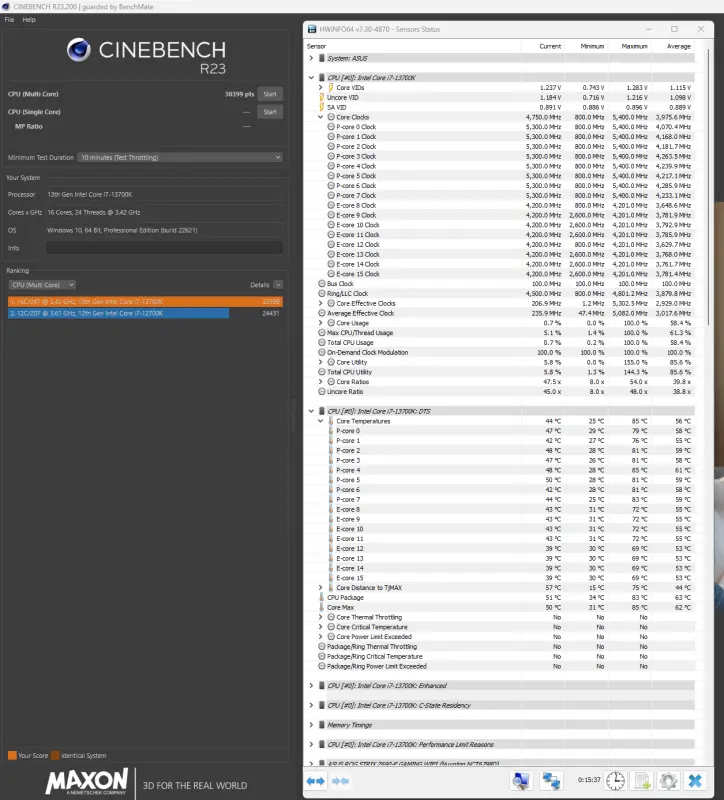This screenshot has width=724, height=800.
Task: Click the thermometer icon beside Core Max
Action: (x=321, y=607)
